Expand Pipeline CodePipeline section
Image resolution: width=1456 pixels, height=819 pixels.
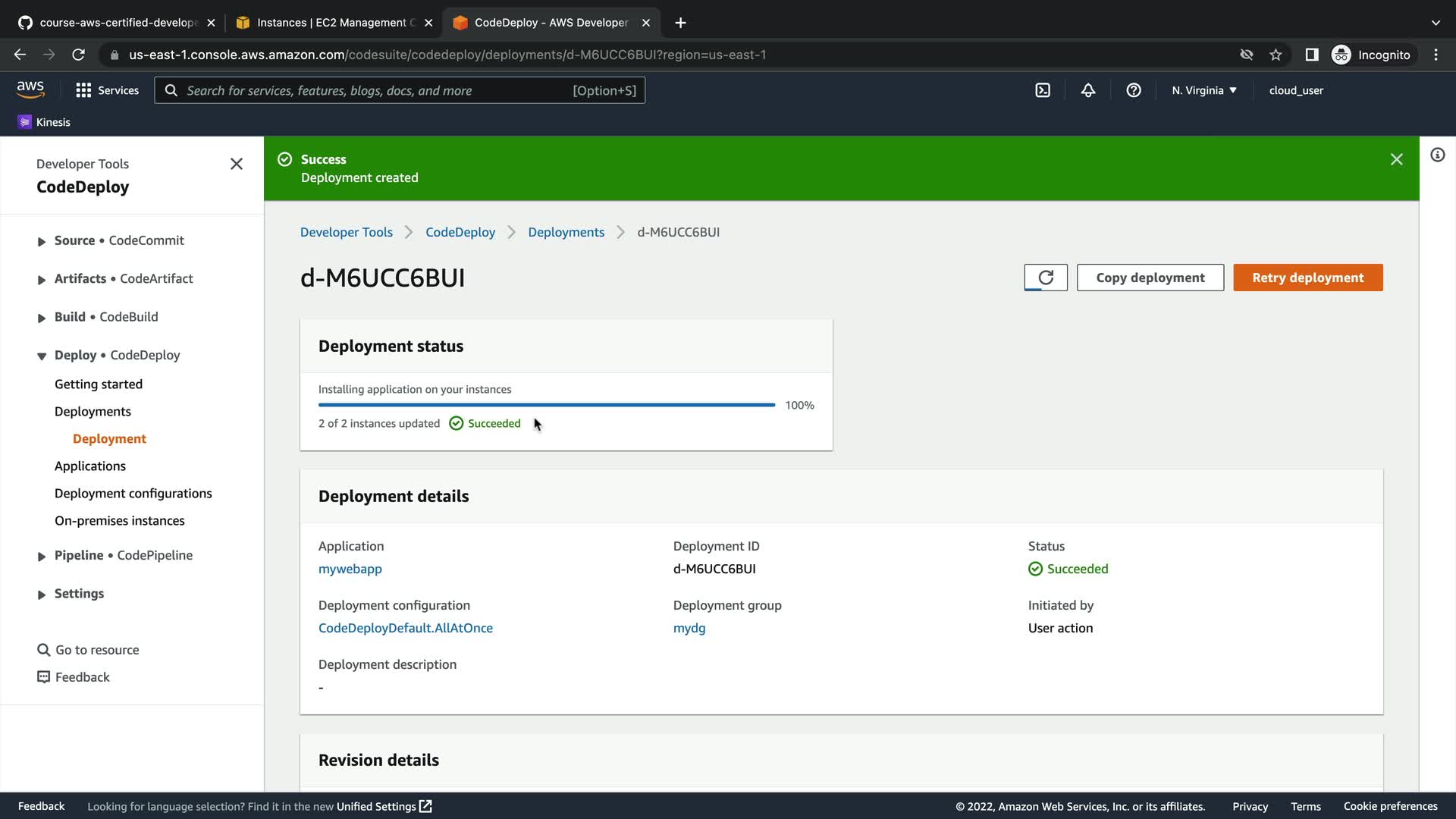42,556
